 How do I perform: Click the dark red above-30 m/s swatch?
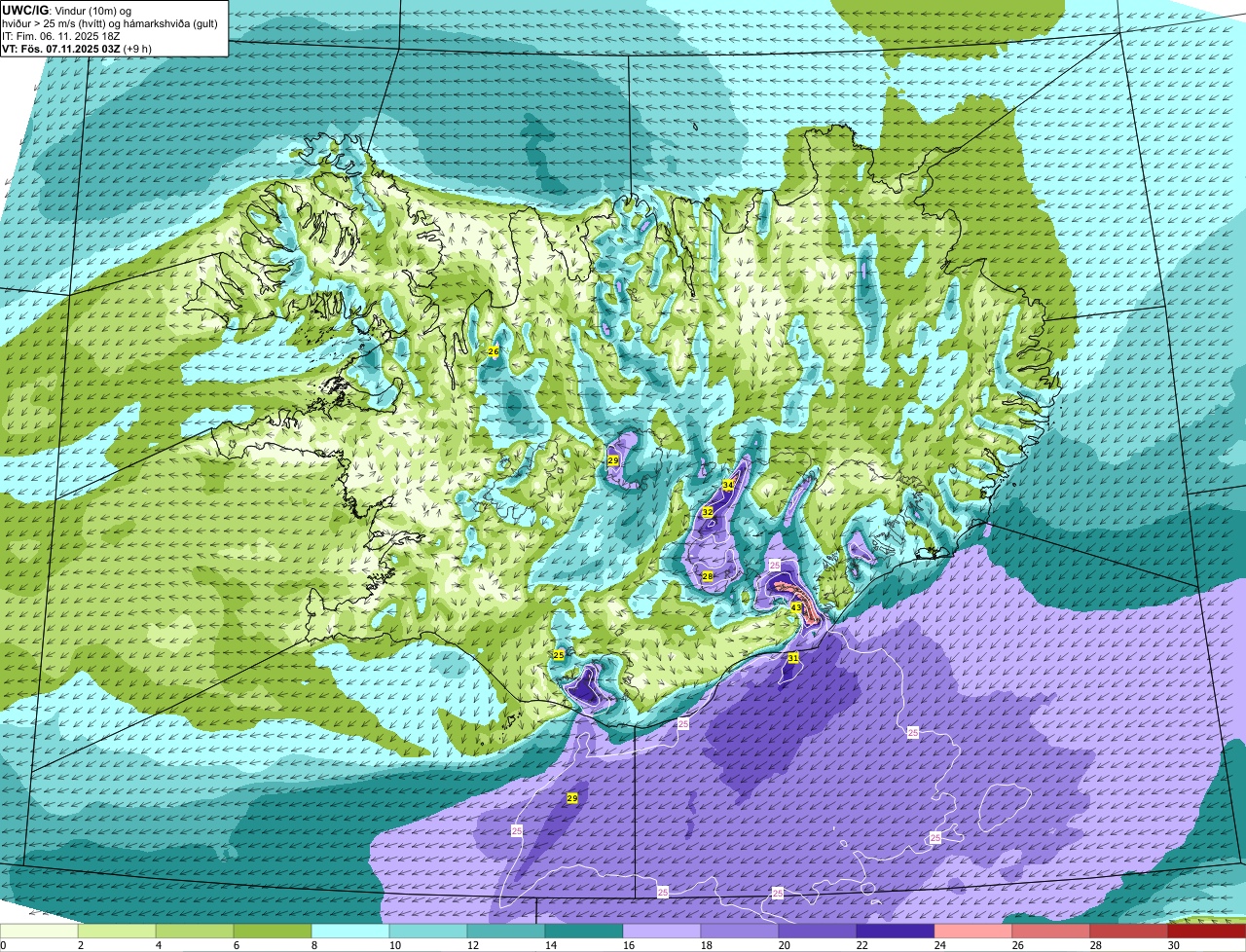tap(1207, 932)
